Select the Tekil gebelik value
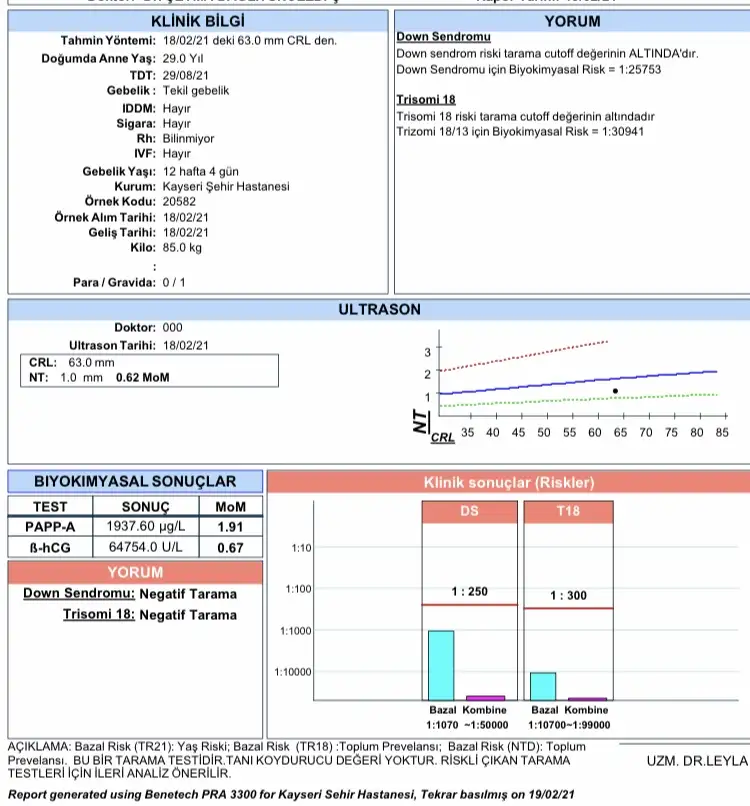Image resolution: width=750 pixels, height=806 pixels. point(196,91)
